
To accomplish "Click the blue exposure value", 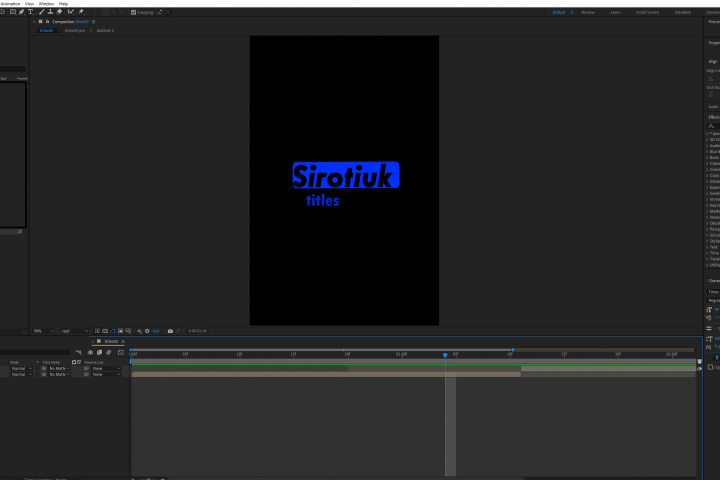I will point(156,331).
